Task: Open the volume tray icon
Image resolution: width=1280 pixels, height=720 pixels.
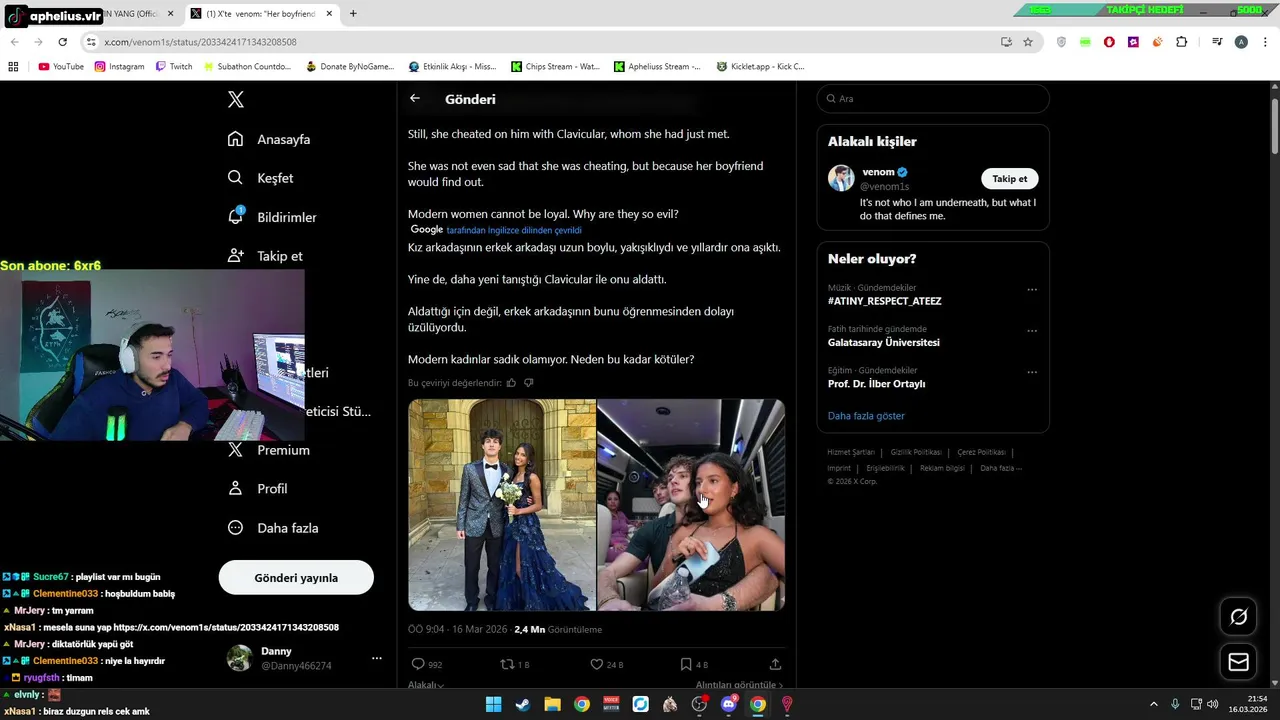Action: (x=1212, y=704)
